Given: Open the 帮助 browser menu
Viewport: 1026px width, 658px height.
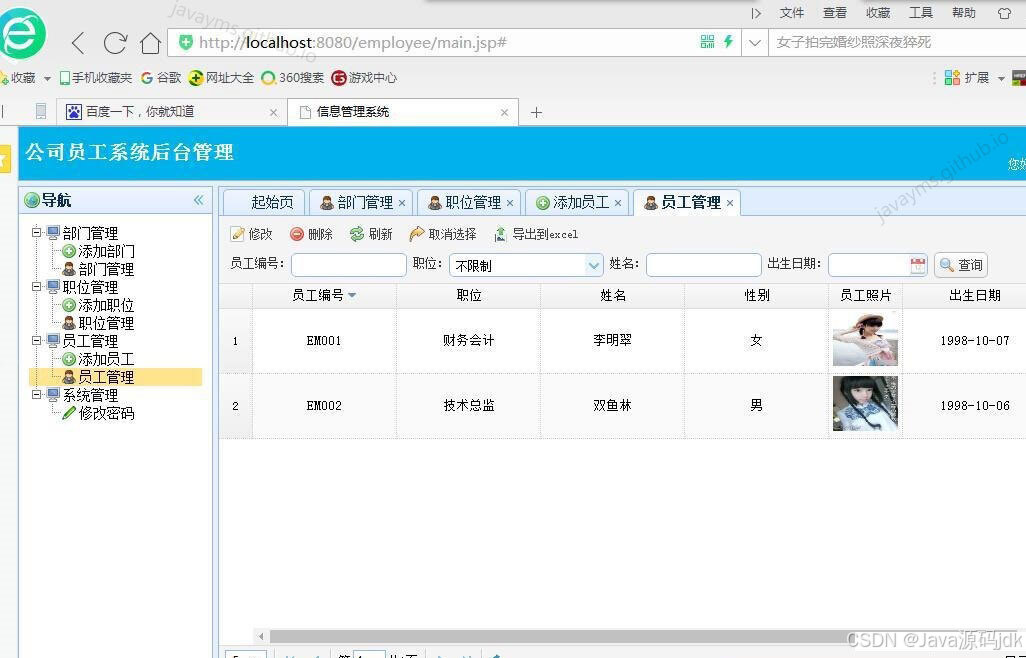Looking at the screenshot, I should click(x=964, y=12).
